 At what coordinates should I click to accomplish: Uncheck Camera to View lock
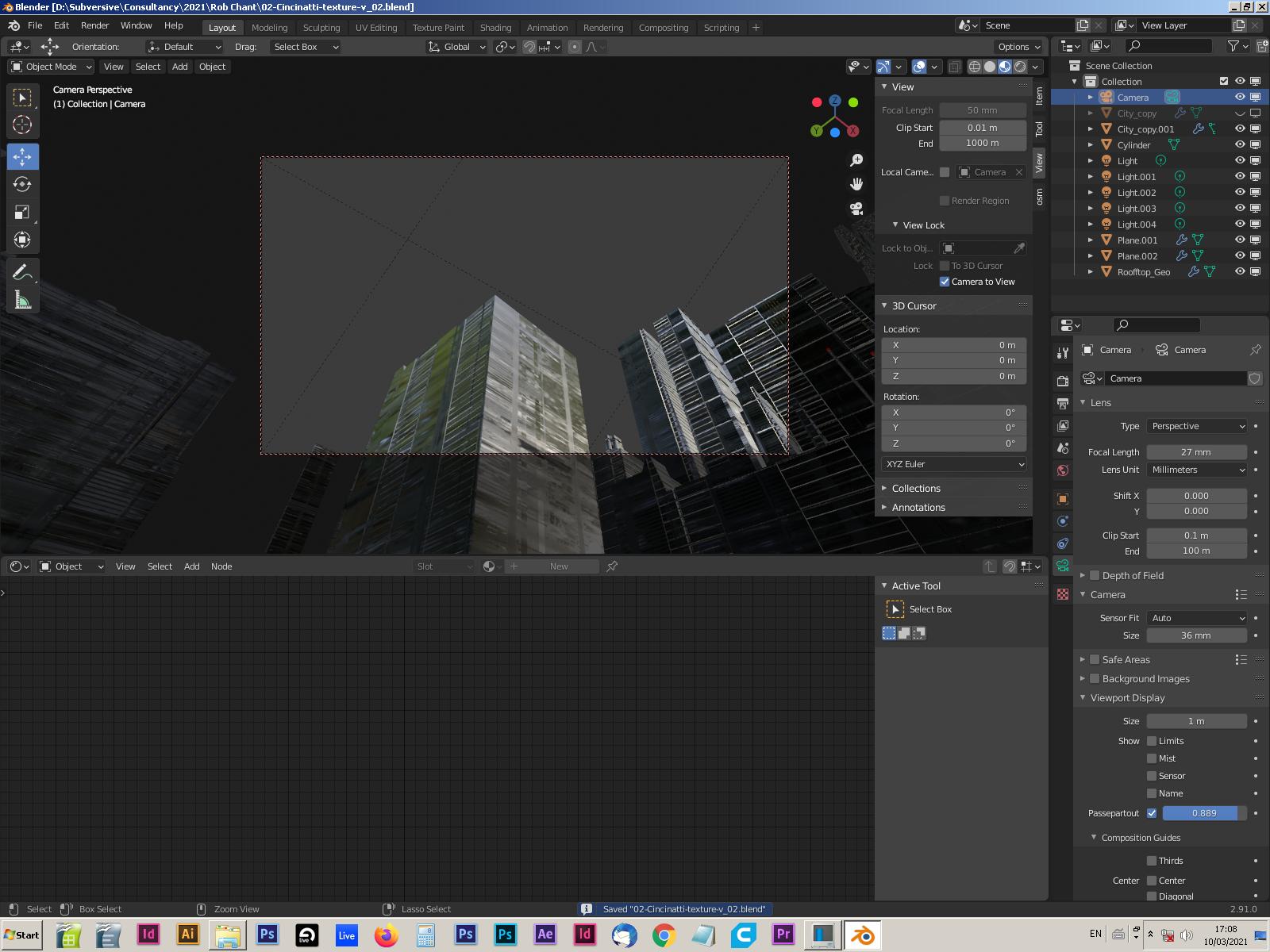[945, 282]
